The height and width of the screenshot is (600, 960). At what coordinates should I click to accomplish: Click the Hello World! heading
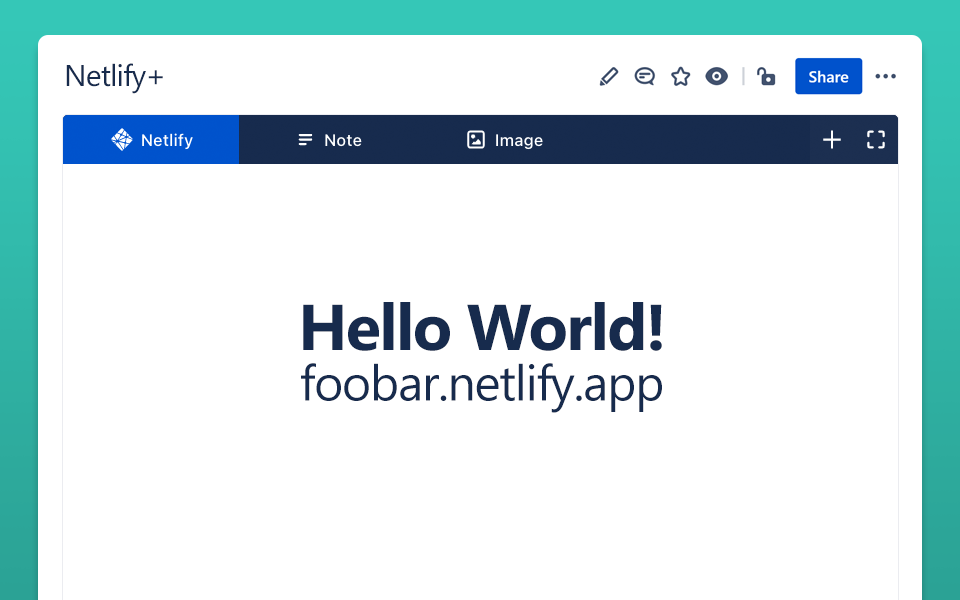click(482, 328)
